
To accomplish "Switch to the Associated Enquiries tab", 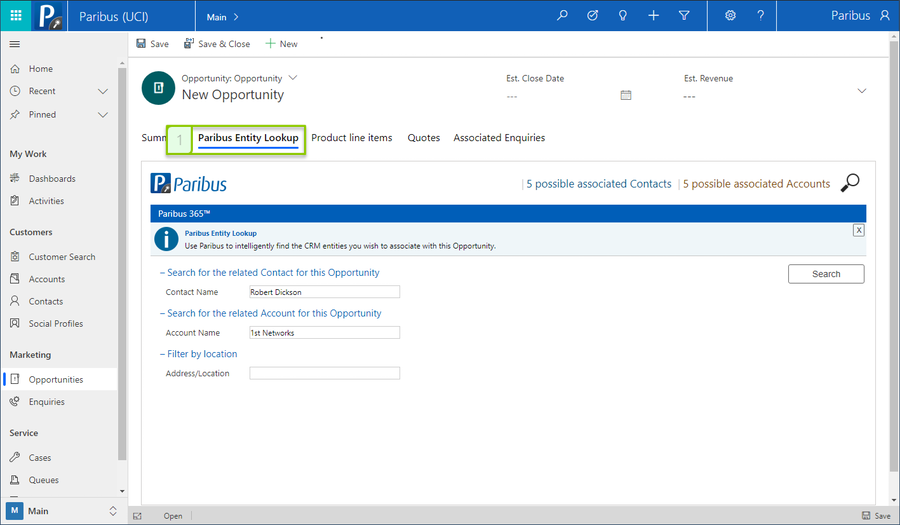I will tap(499, 138).
